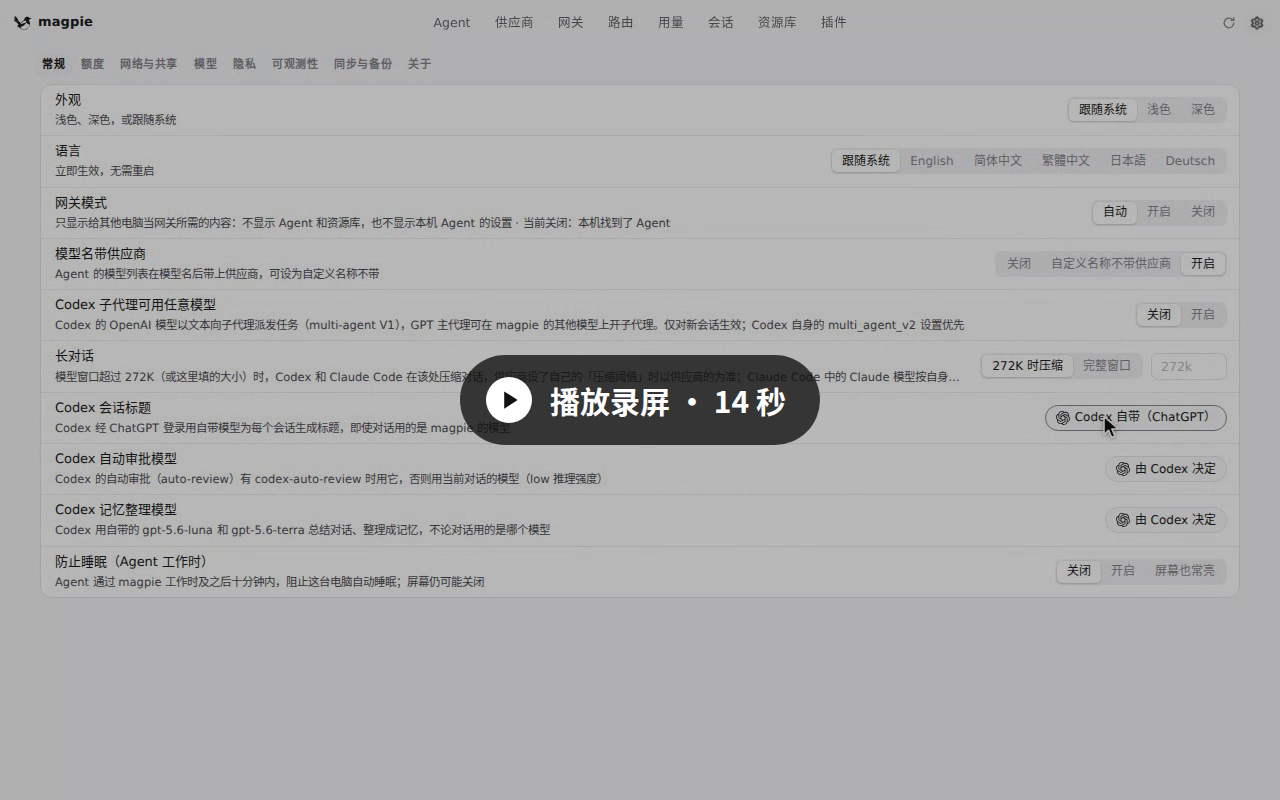
Task: Switch to the 可观测性 settings tab
Action: (295, 64)
